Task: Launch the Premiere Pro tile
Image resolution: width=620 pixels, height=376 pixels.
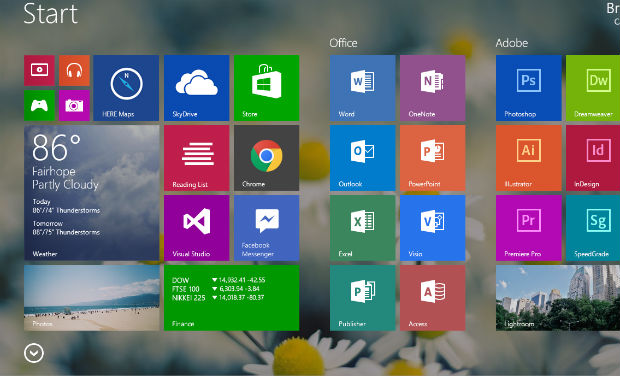Action: [529, 228]
